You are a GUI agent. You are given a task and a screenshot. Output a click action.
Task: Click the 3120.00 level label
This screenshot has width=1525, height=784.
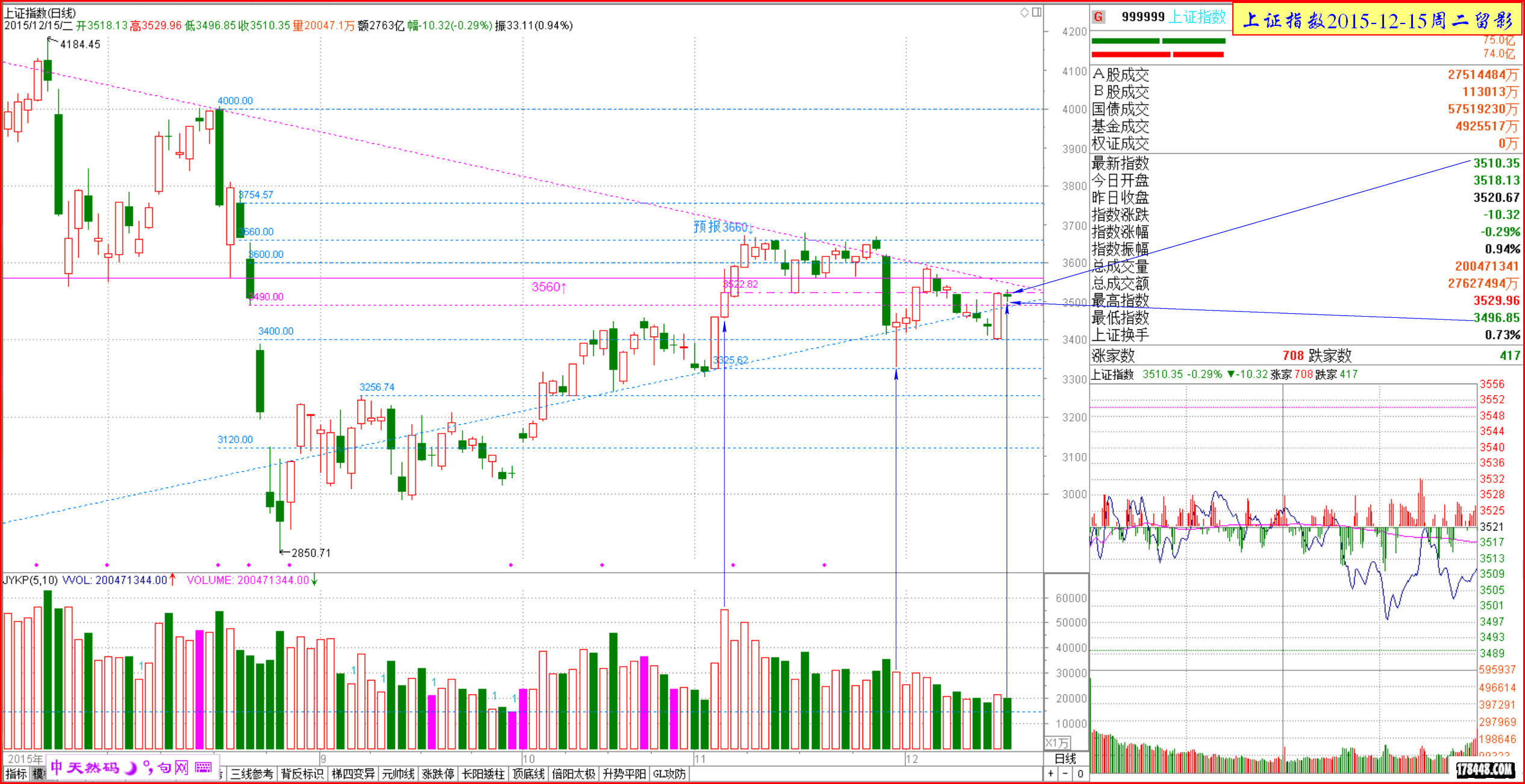tap(235, 440)
